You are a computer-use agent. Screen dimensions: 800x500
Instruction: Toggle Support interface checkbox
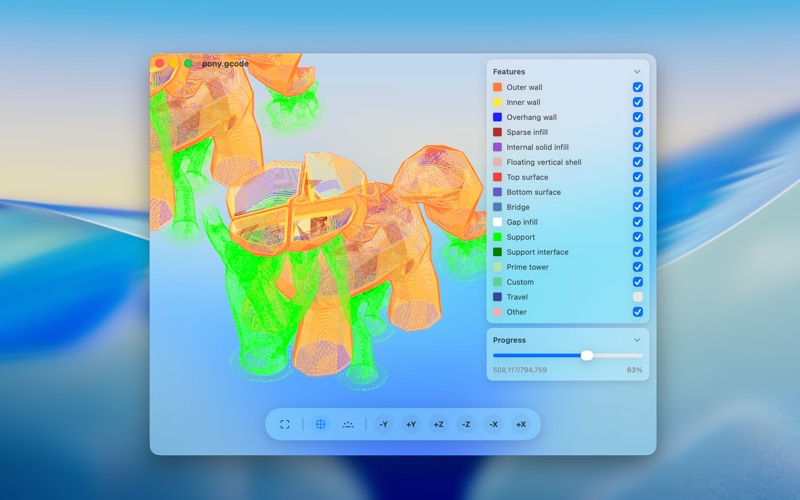pos(638,252)
